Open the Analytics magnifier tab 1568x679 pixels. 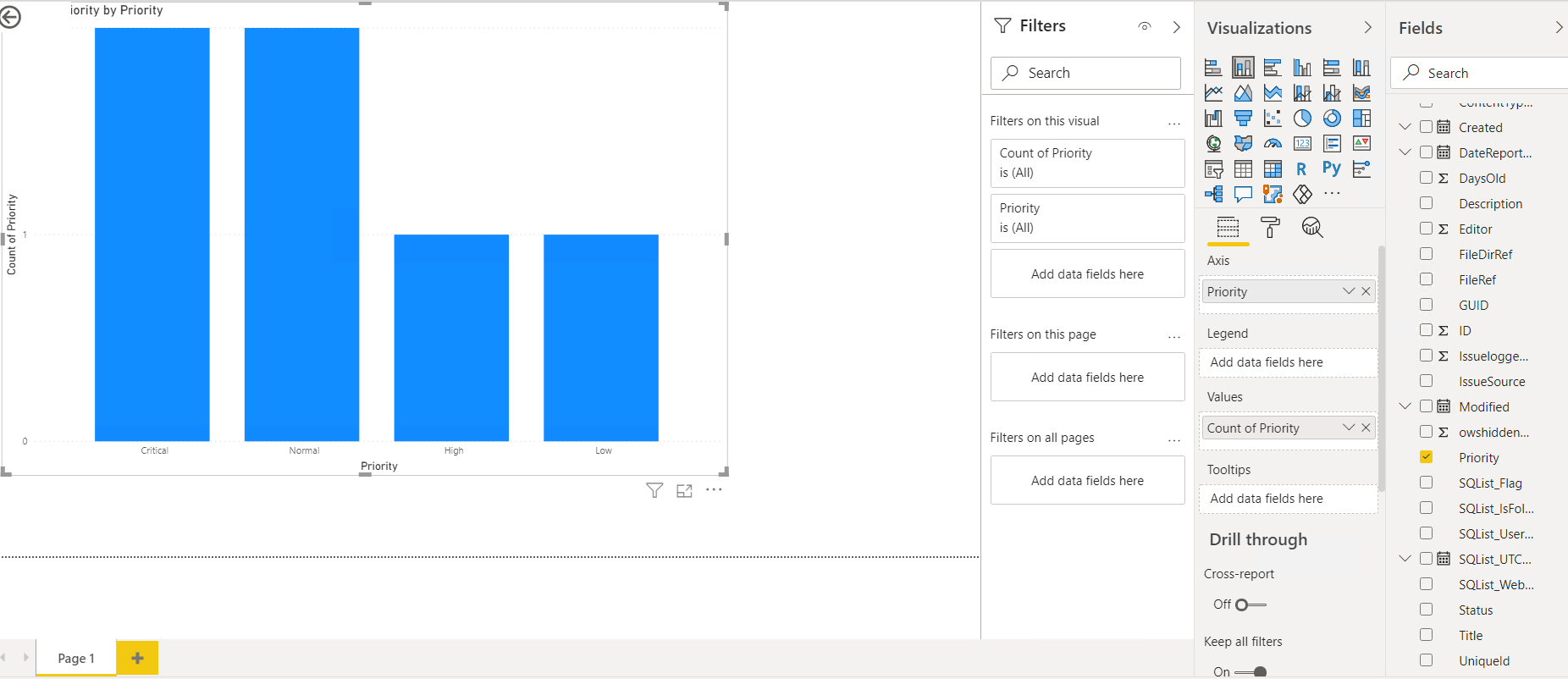[1312, 227]
